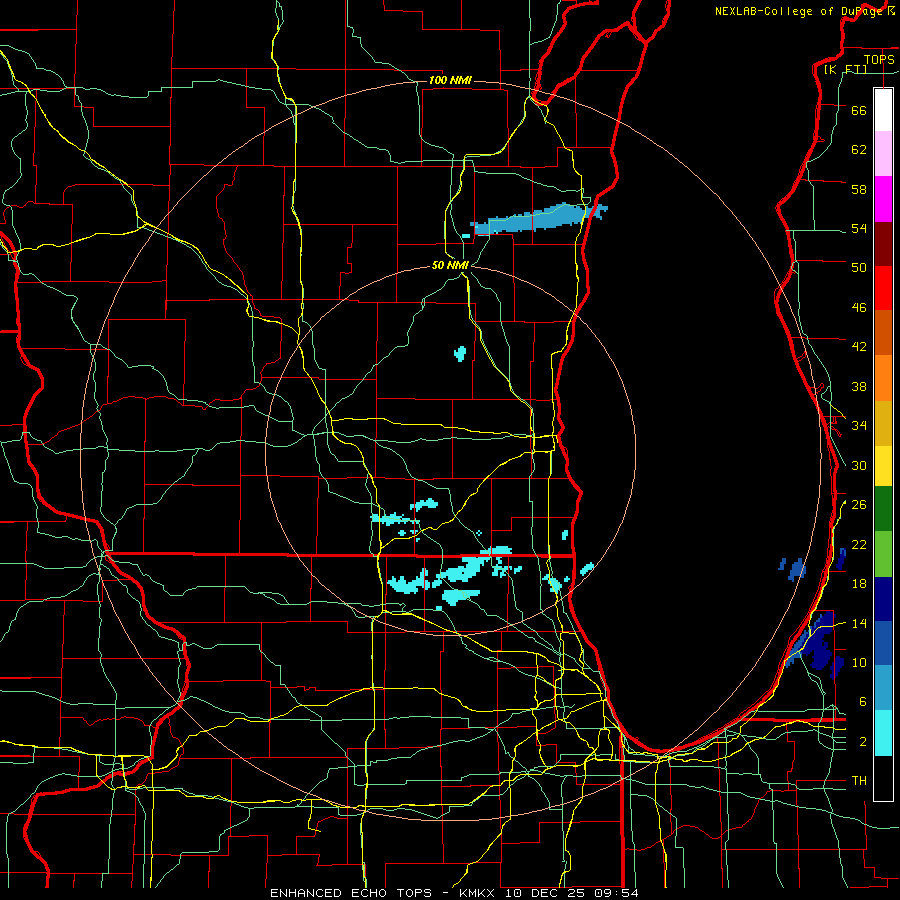Click the "2" legend label
Image resolution: width=900 pixels, height=900 pixels.
(x=863, y=742)
